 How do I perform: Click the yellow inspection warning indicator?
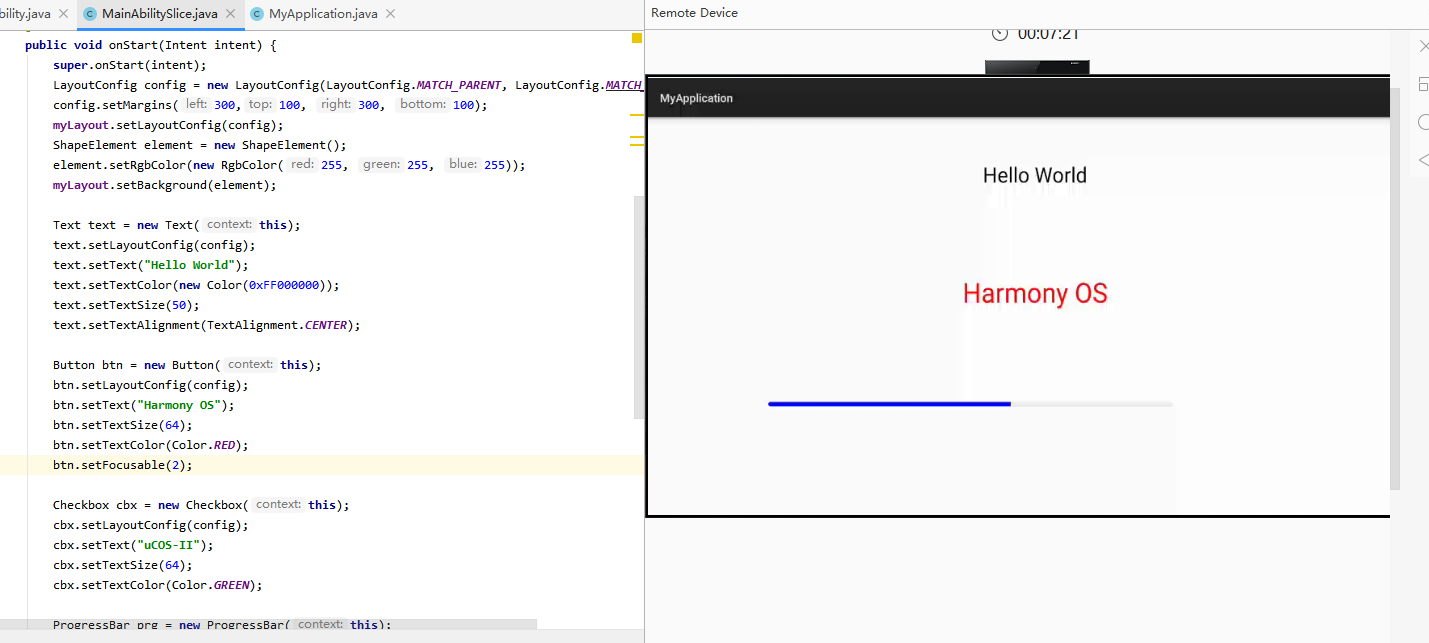[x=636, y=38]
